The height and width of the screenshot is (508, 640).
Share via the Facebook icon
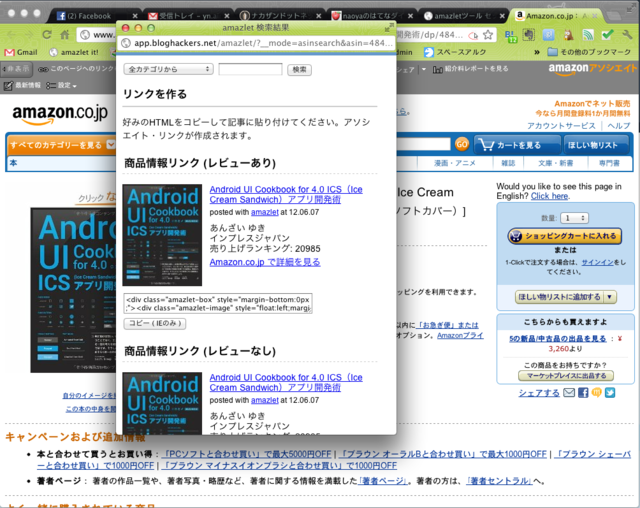583,393
